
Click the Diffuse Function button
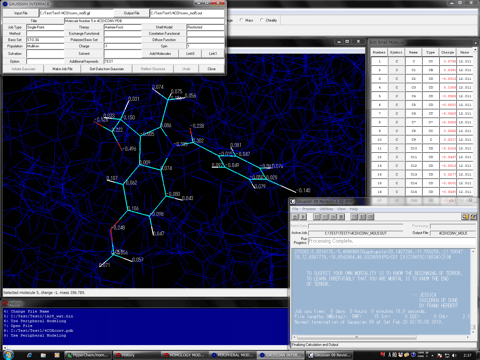164,40
